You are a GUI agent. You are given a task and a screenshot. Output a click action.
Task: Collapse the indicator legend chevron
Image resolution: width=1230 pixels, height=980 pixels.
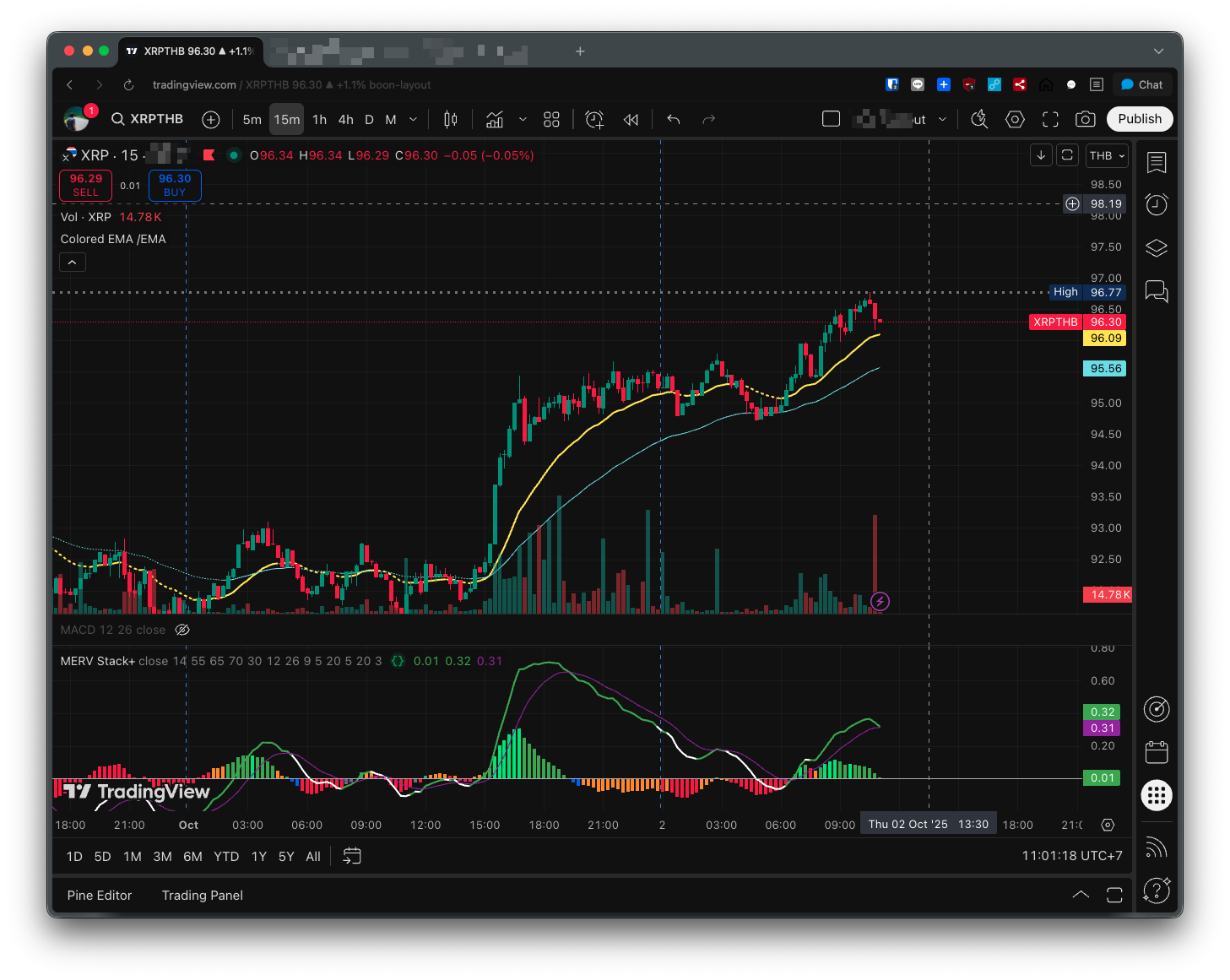click(x=73, y=263)
